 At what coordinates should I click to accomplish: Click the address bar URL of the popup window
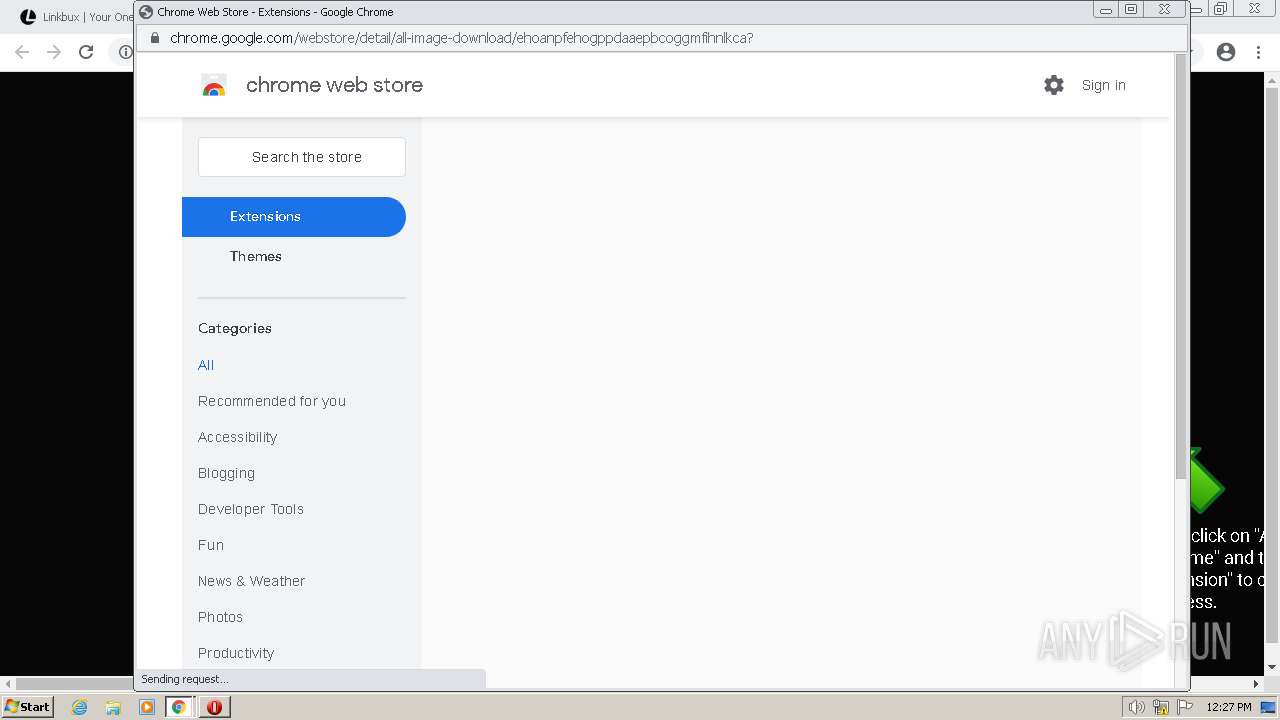coord(461,38)
